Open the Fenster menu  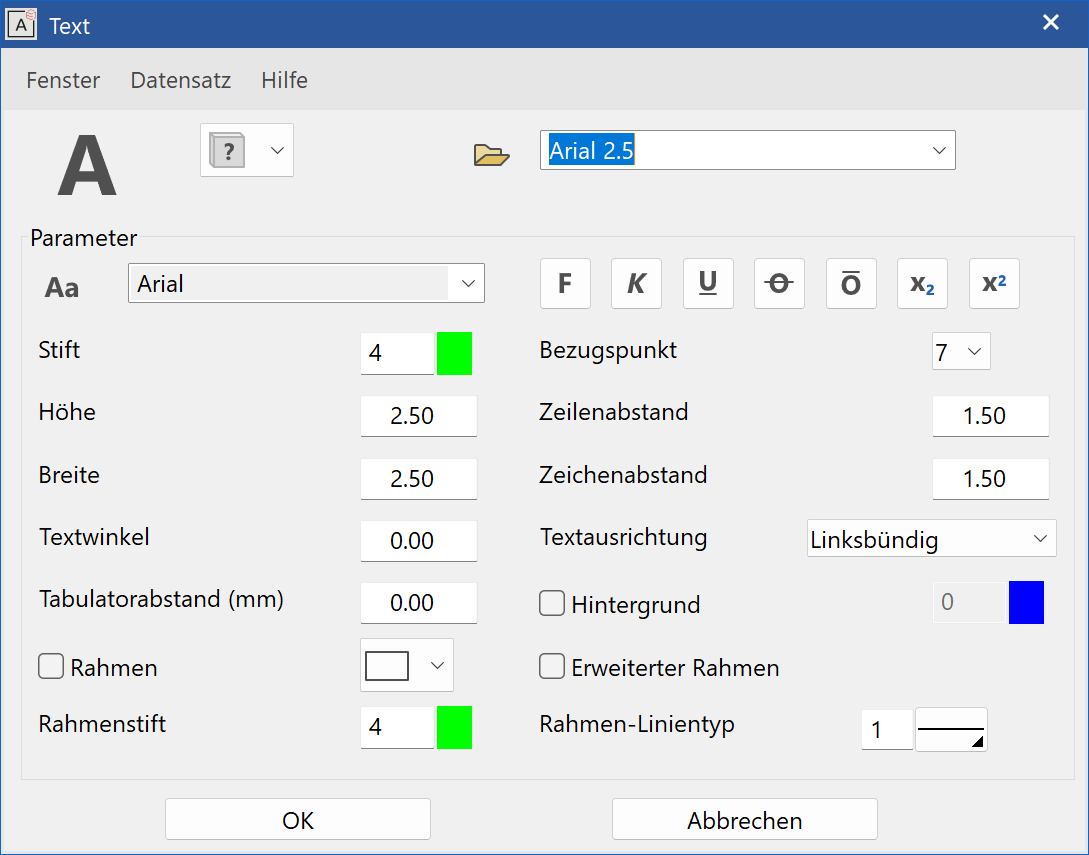[x=63, y=81]
